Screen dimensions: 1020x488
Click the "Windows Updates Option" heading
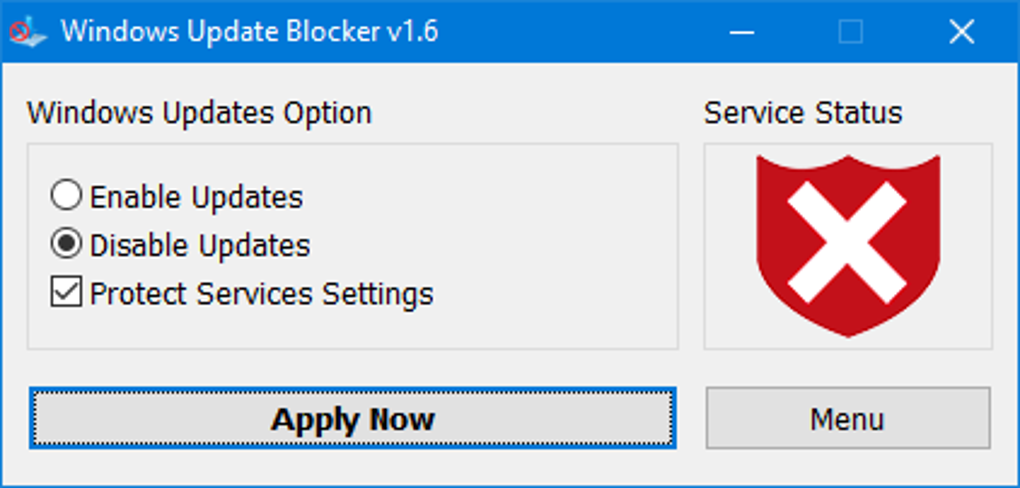click(x=199, y=113)
